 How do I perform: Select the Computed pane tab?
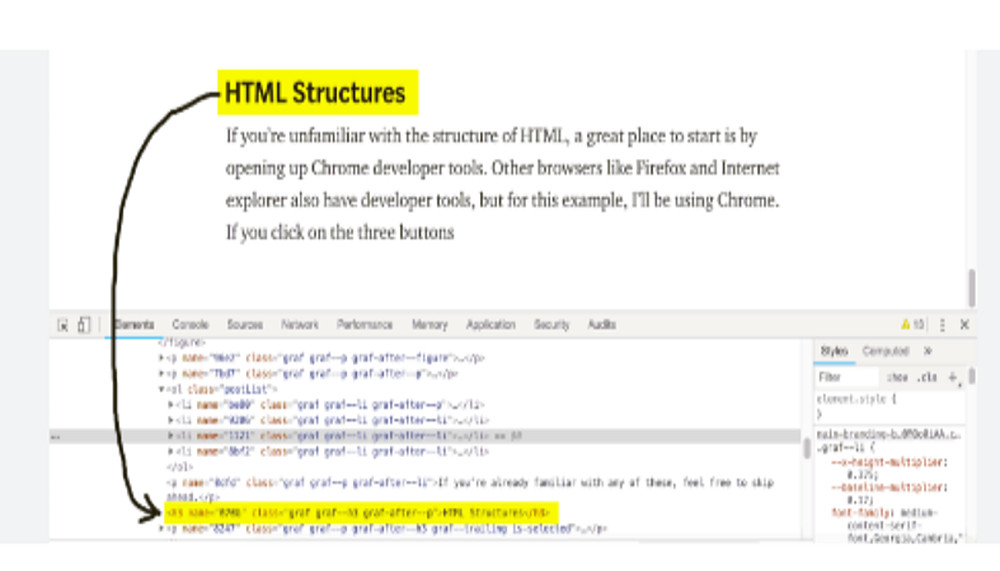click(x=885, y=352)
